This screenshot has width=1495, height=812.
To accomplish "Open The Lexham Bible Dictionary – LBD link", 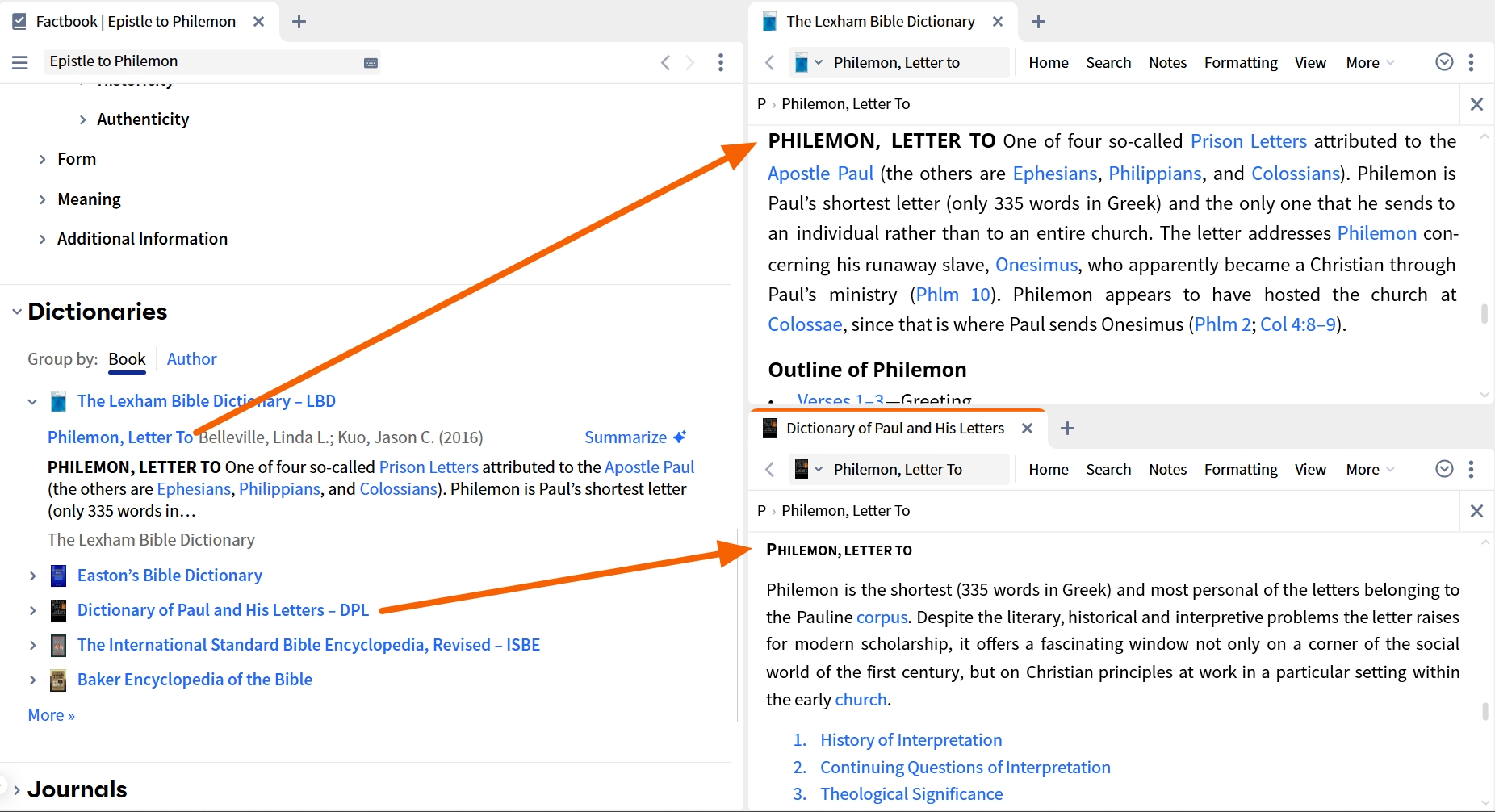I will pyautogui.click(x=207, y=401).
